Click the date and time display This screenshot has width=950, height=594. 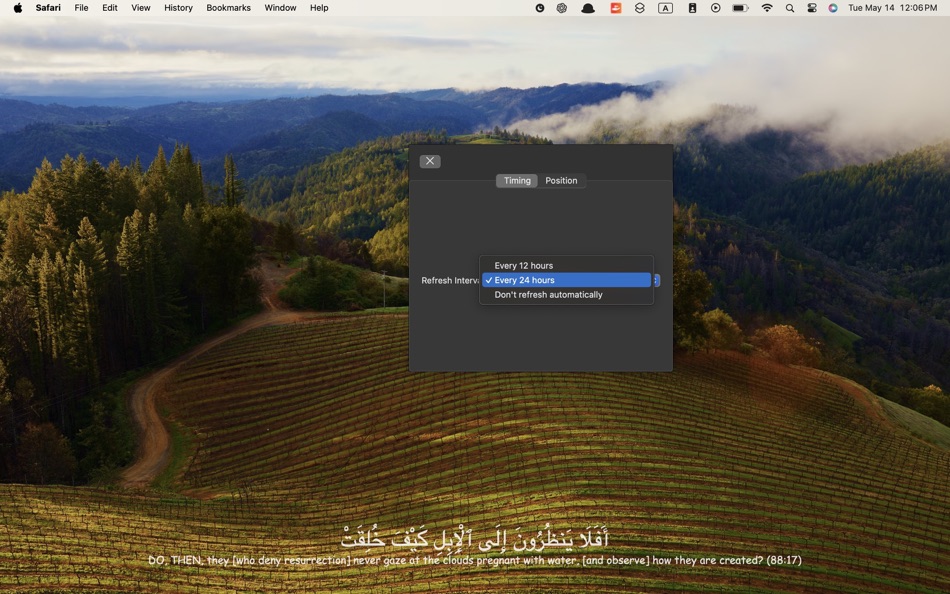point(892,8)
